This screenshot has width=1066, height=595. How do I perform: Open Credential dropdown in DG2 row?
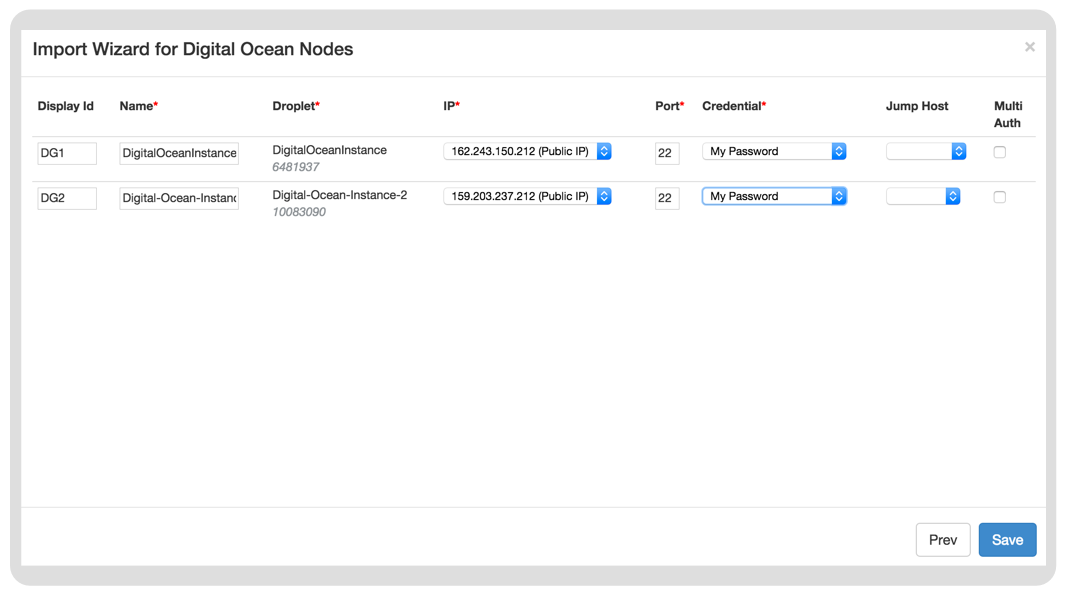coord(774,196)
